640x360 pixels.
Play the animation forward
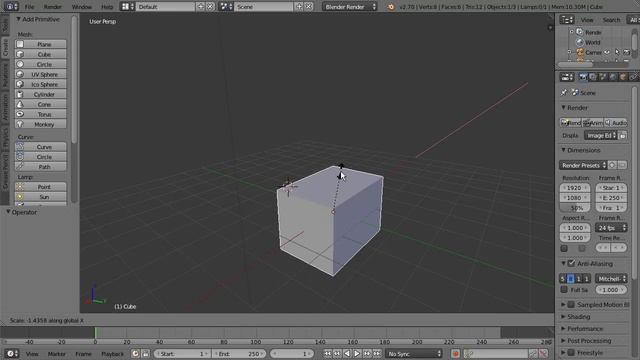357,353
